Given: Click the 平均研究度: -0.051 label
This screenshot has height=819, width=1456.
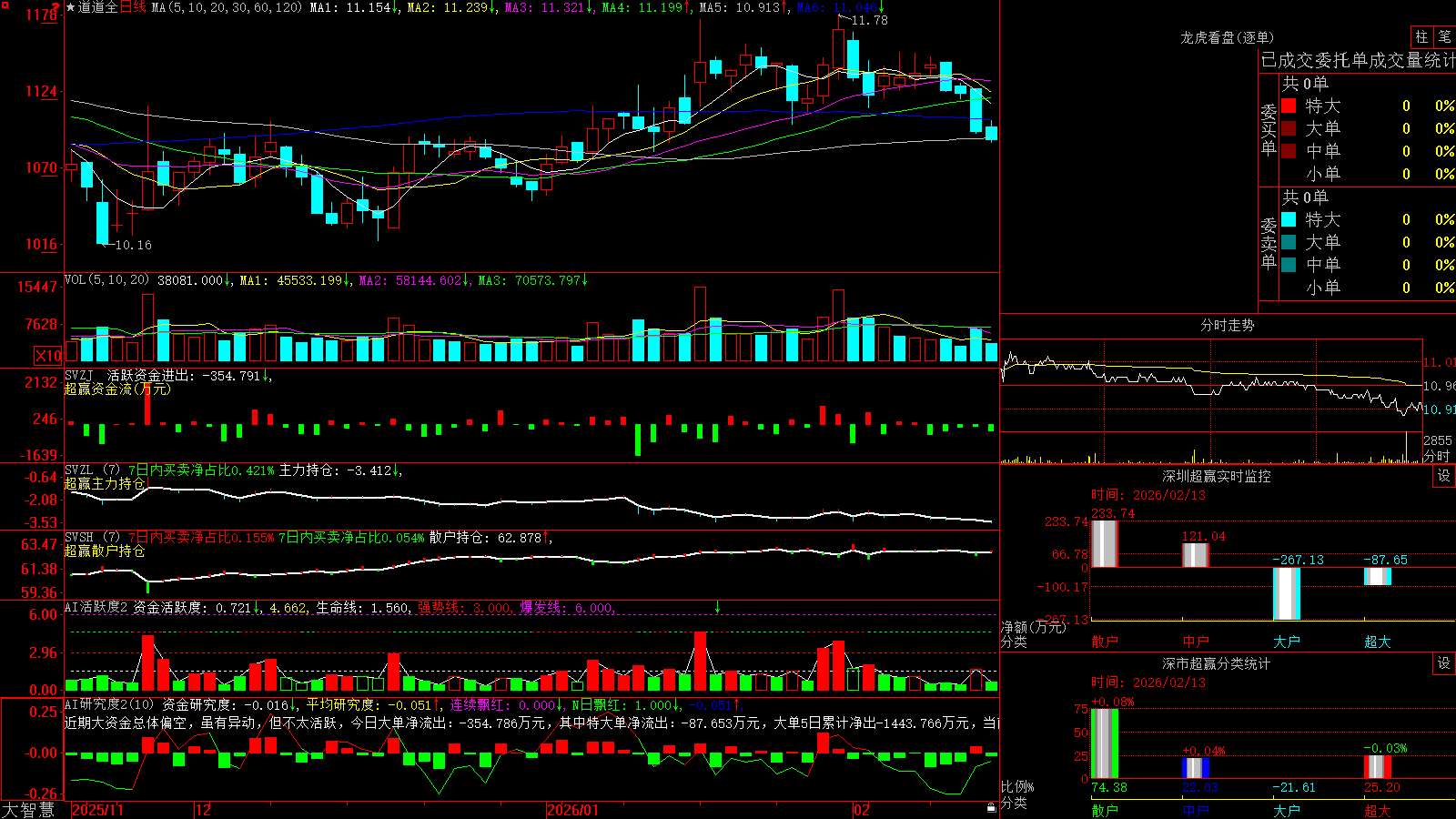Looking at the screenshot, I should point(371,704).
